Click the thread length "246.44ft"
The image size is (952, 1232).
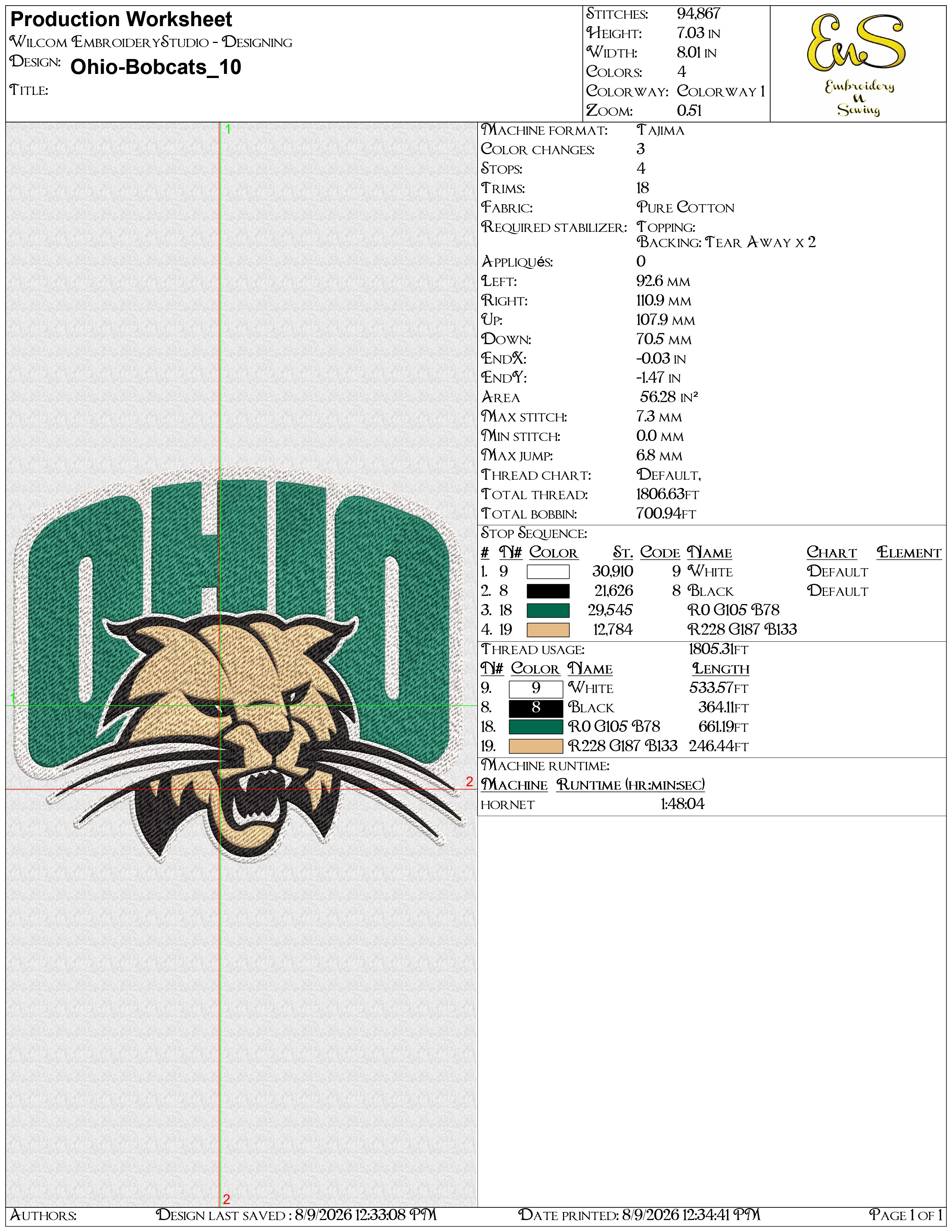pos(719,746)
